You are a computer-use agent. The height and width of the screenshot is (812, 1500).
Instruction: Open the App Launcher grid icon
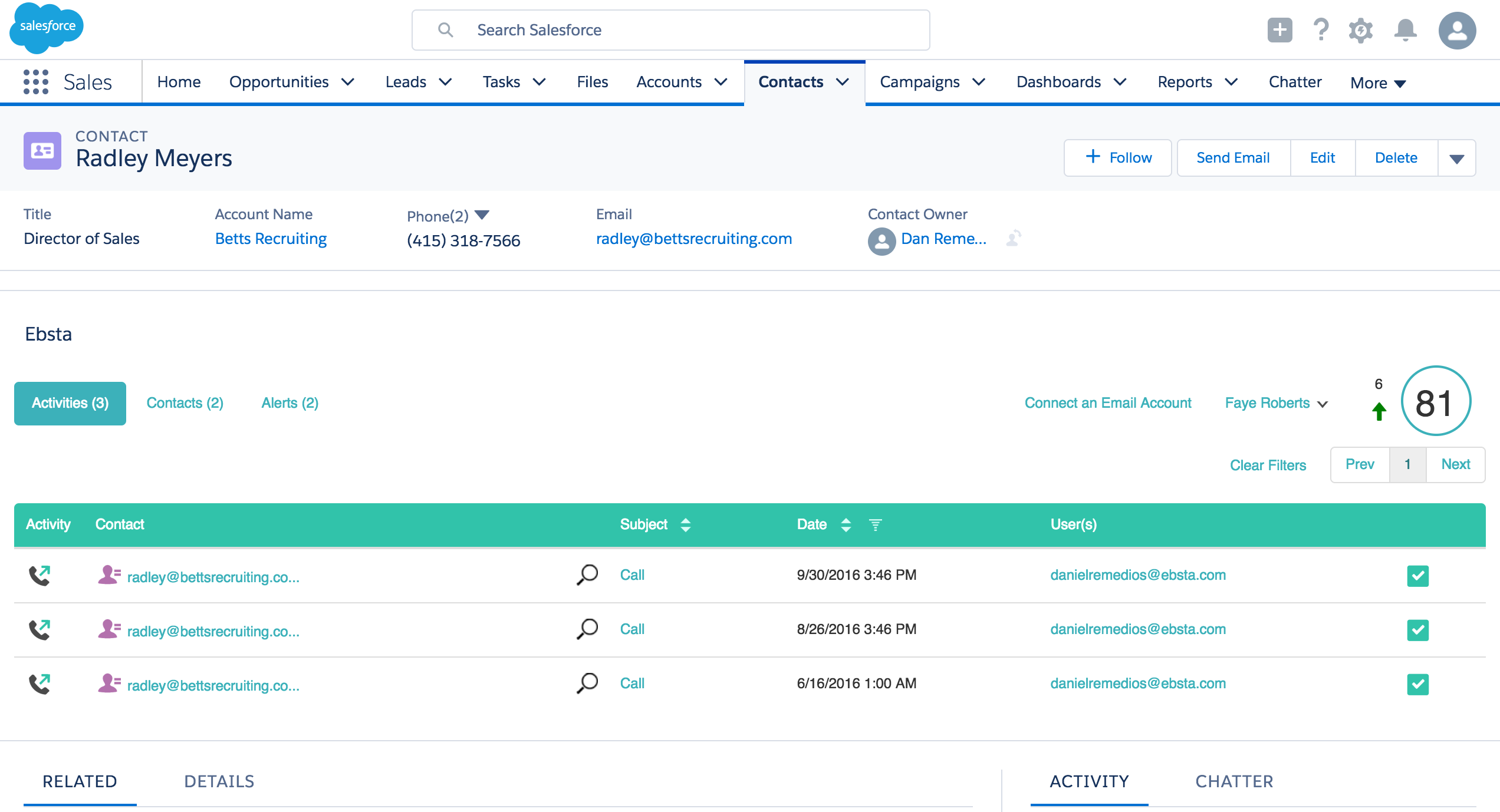pyautogui.click(x=35, y=82)
